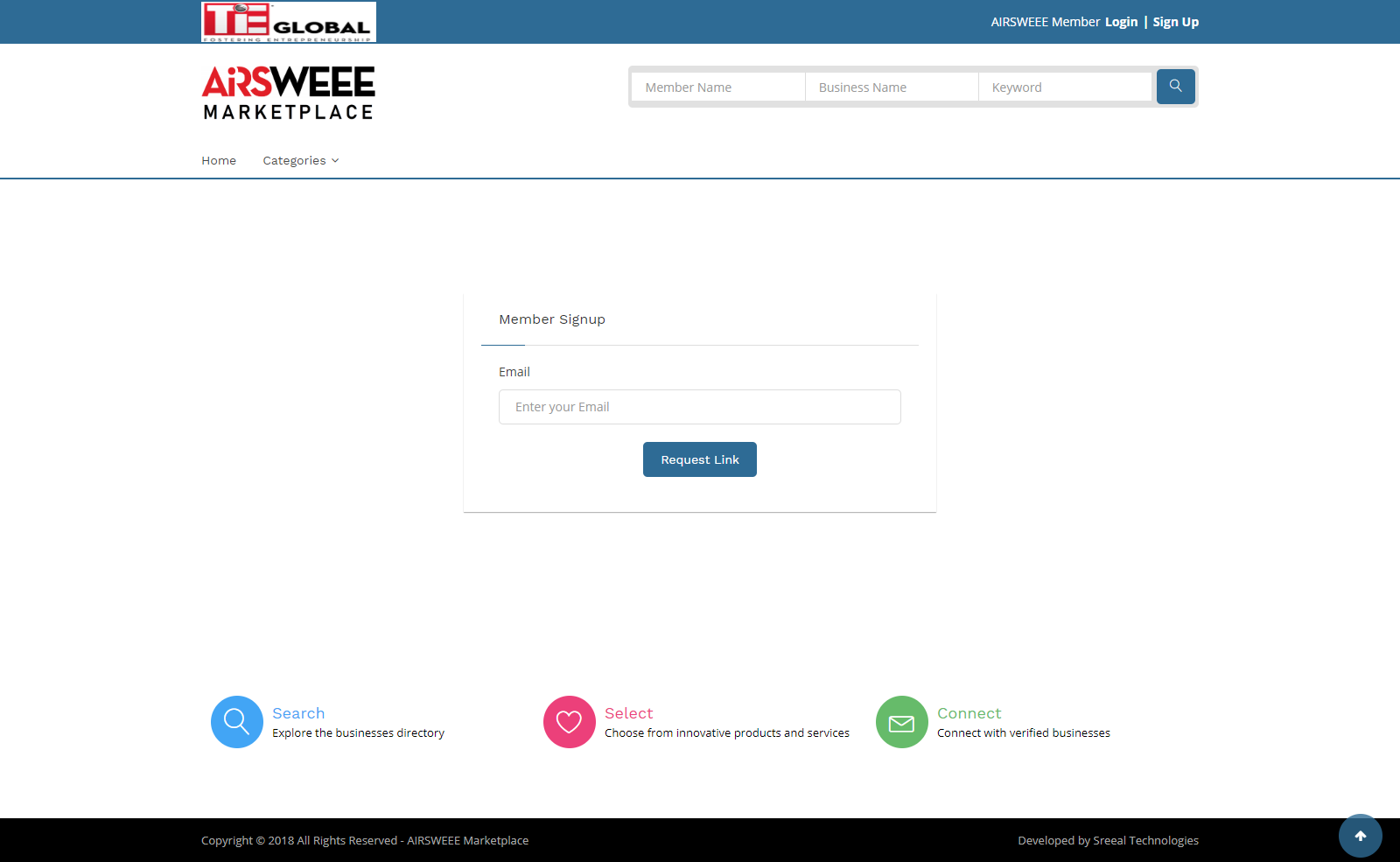Click the pink heart Select icon

point(570,722)
